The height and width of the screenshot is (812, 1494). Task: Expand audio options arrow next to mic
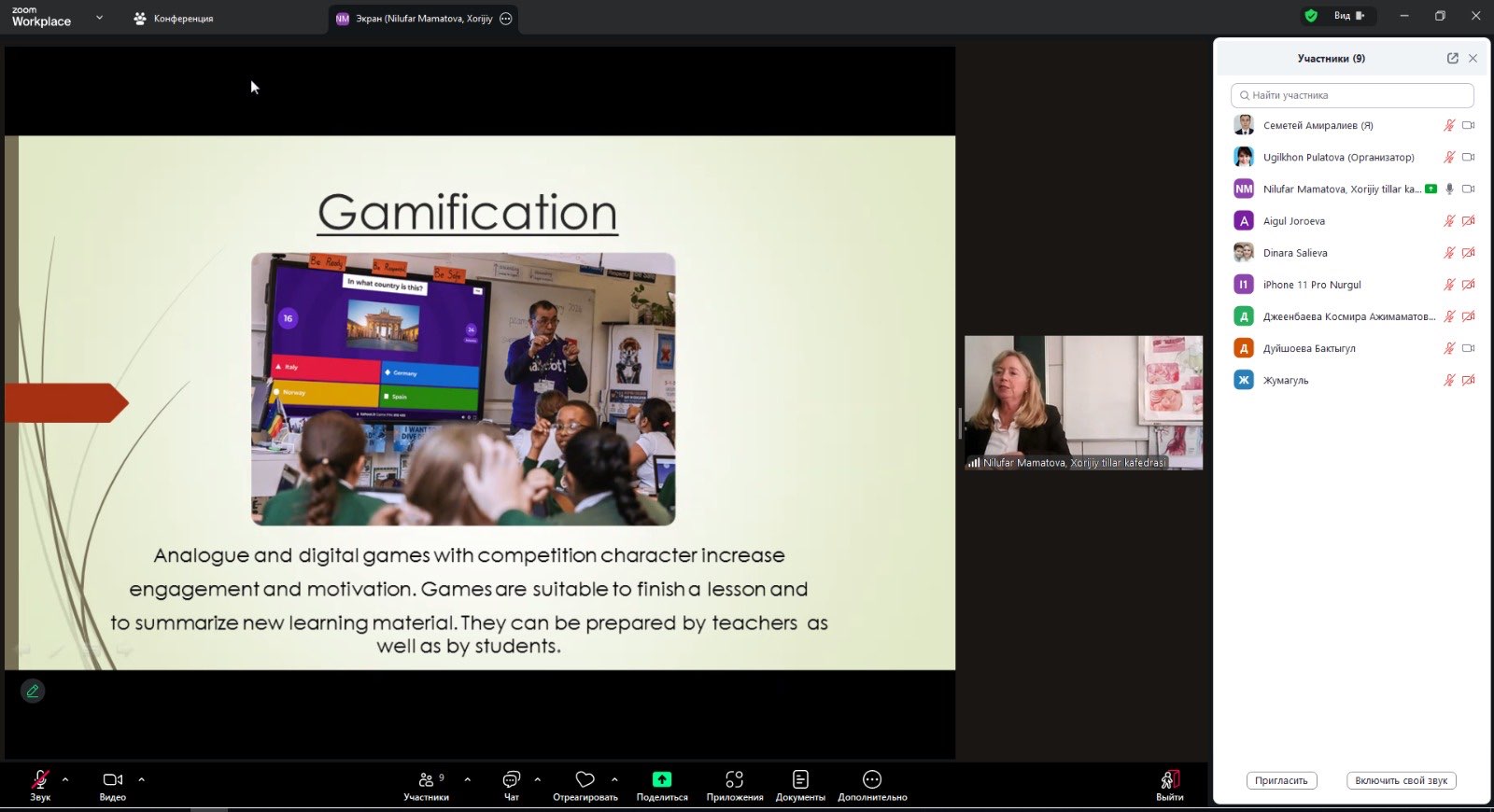[x=65, y=779]
